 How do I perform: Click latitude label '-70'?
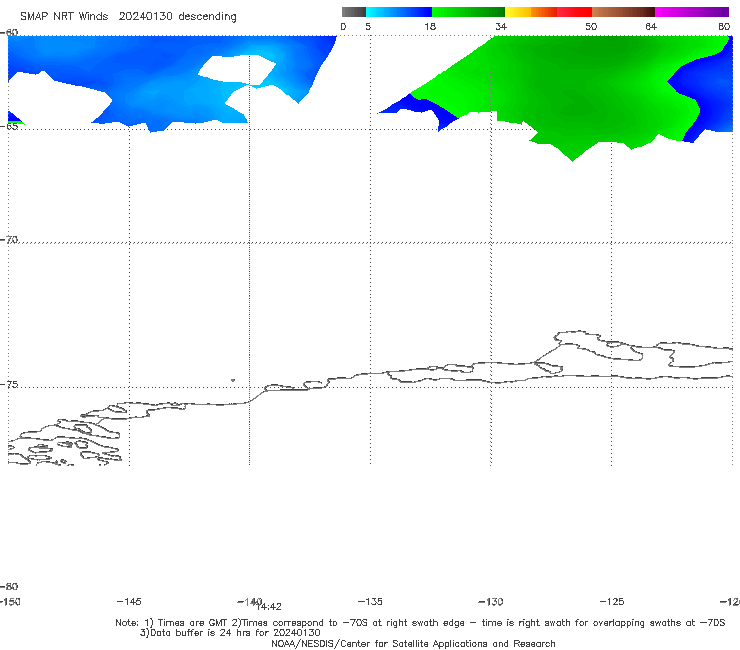[x=9, y=239]
